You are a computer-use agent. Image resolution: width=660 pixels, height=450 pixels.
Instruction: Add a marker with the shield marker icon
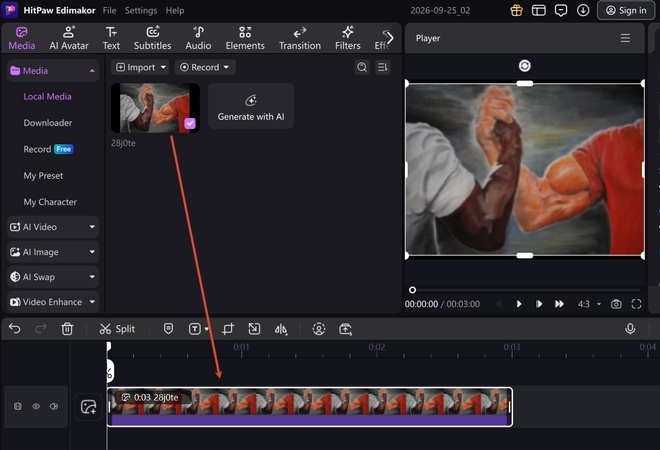(168, 329)
